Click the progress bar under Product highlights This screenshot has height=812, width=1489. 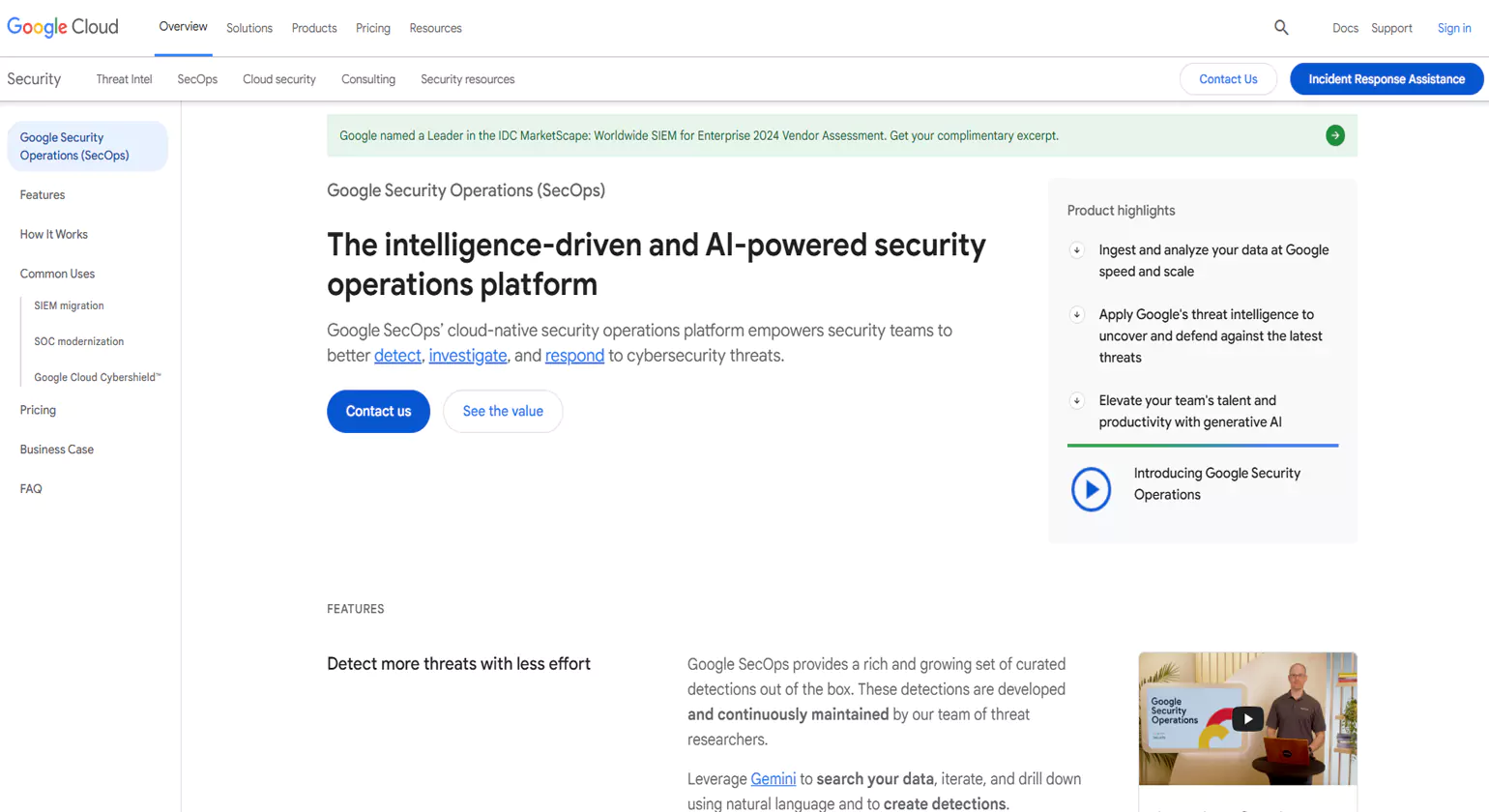tap(1202, 446)
